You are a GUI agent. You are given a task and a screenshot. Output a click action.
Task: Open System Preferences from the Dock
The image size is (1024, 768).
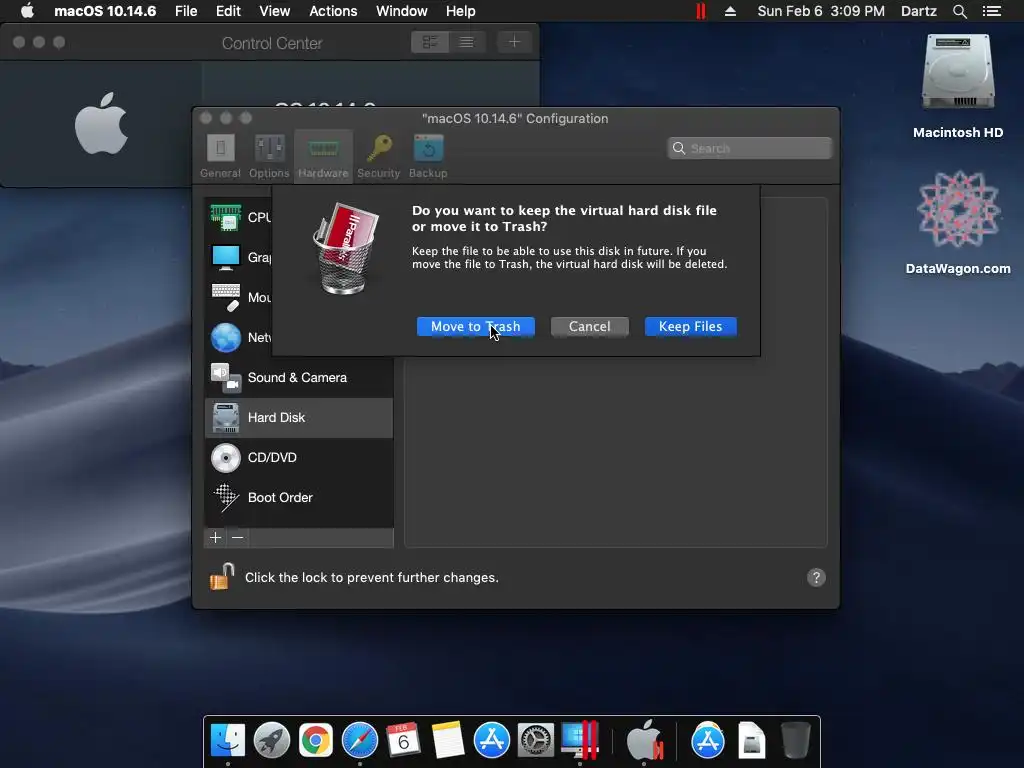tap(536, 740)
